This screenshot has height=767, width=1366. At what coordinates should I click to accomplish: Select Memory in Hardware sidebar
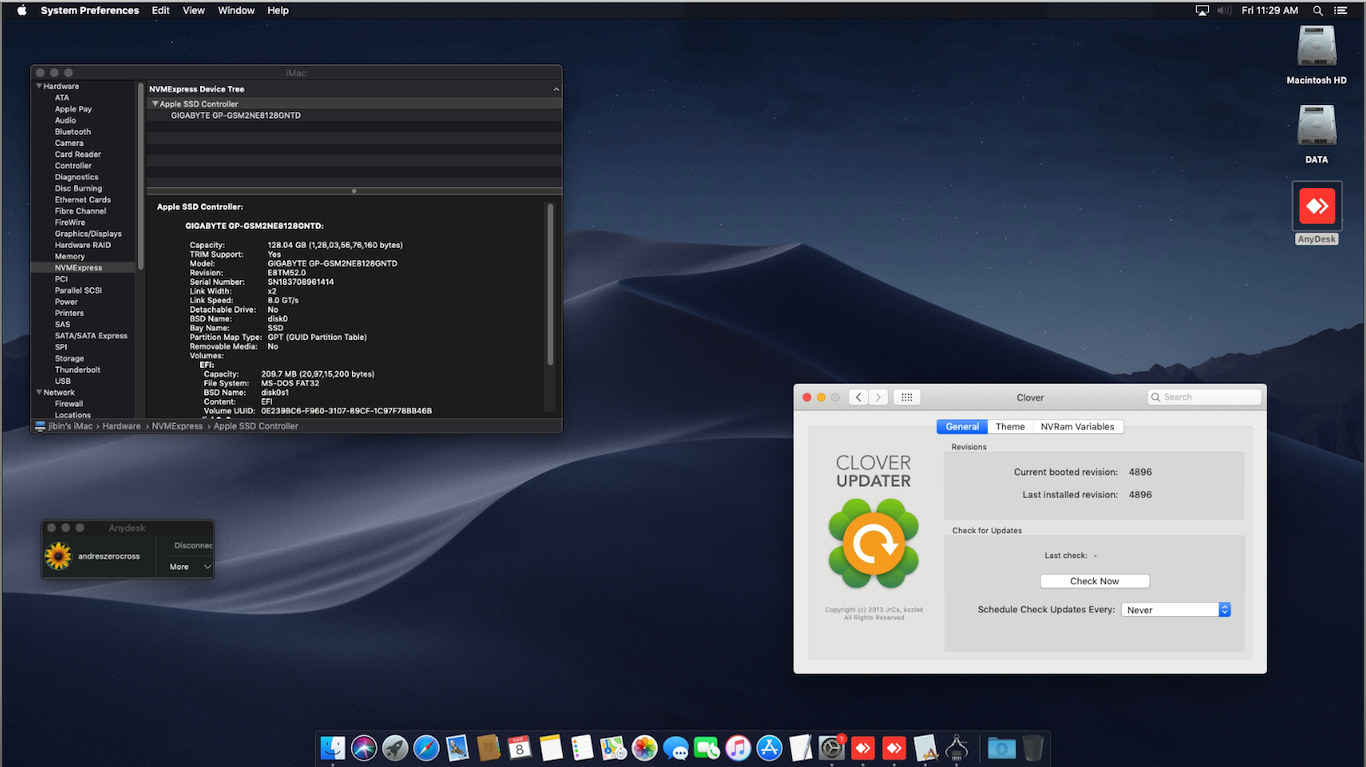point(70,256)
